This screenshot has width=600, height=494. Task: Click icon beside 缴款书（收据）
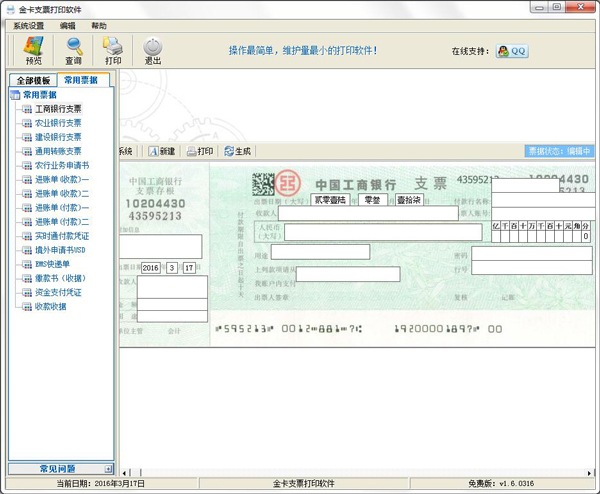point(27,278)
